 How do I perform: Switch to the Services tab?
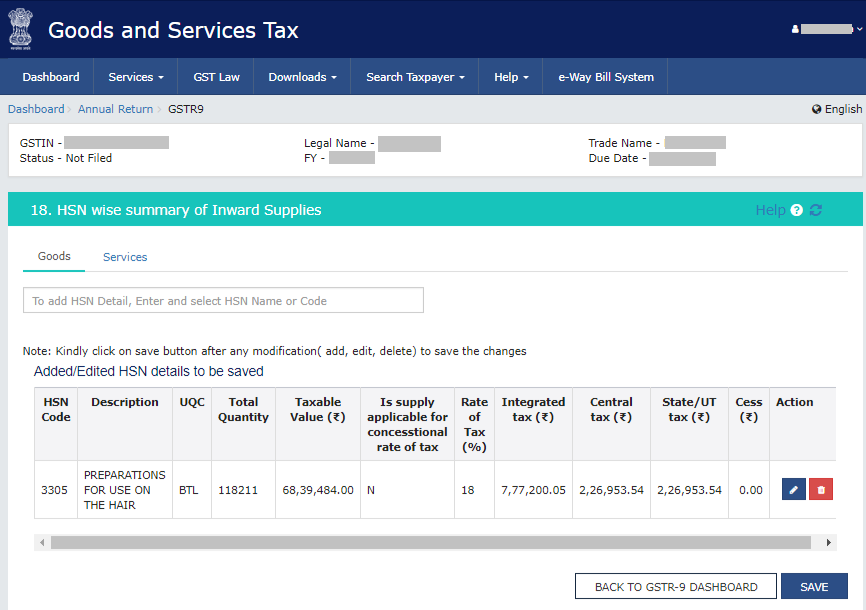[125, 257]
